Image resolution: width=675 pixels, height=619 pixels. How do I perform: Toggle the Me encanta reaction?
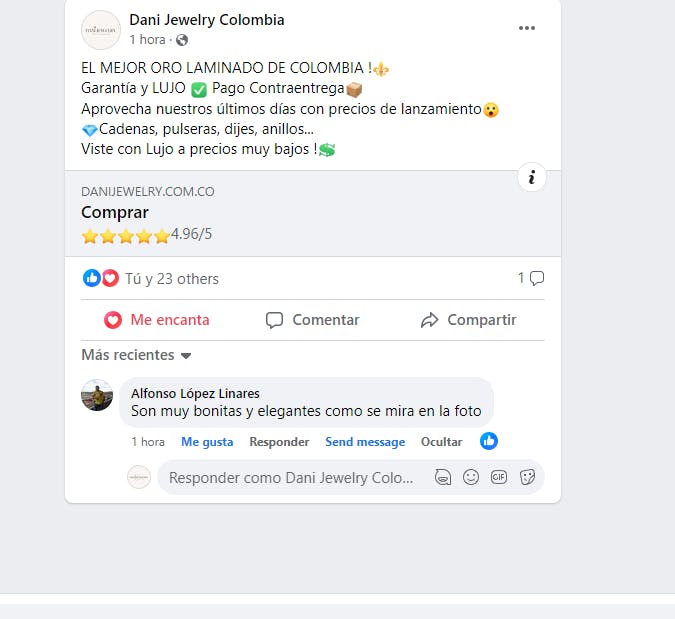pyautogui.click(x=157, y=320)
